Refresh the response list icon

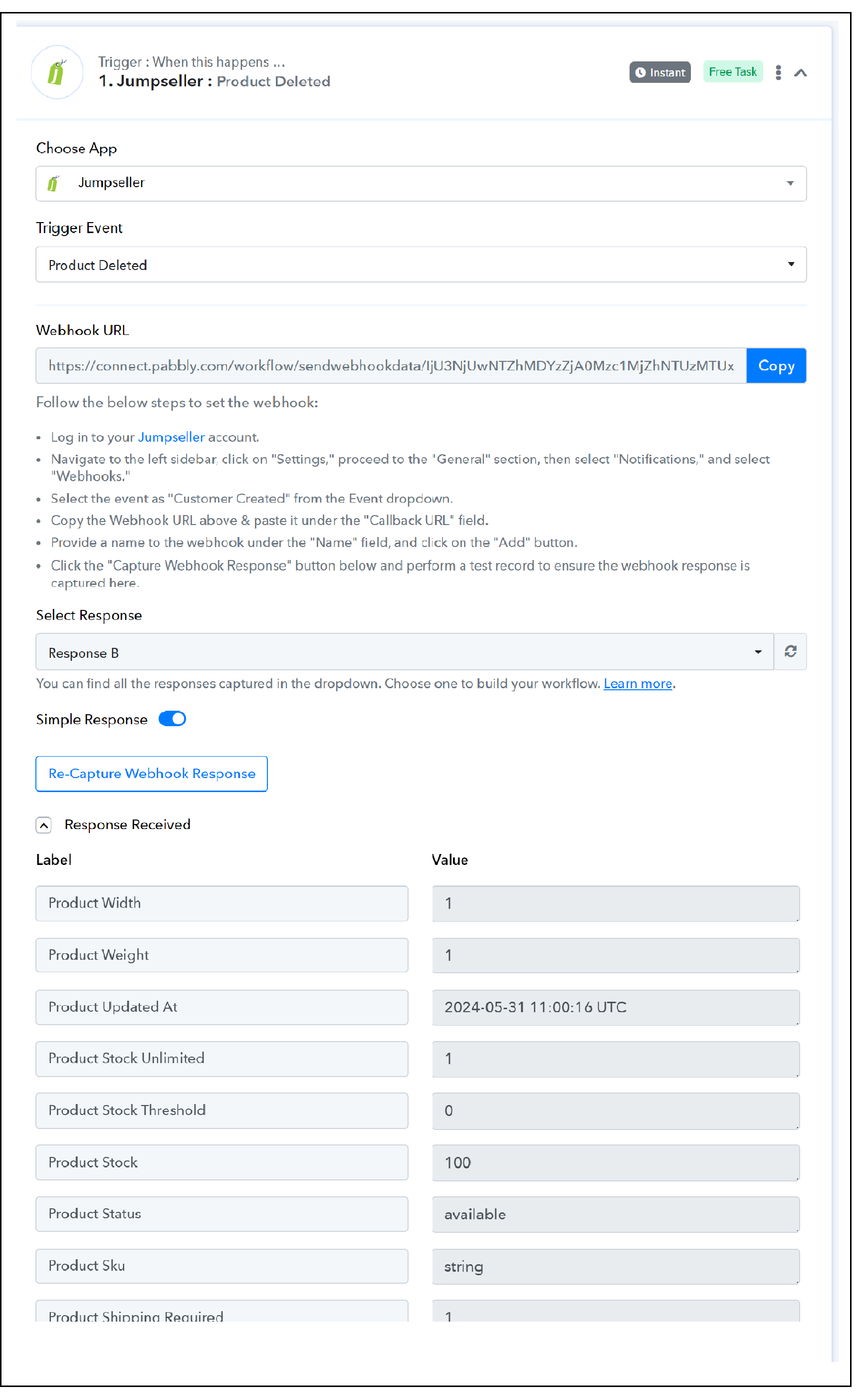pos(791,652)
